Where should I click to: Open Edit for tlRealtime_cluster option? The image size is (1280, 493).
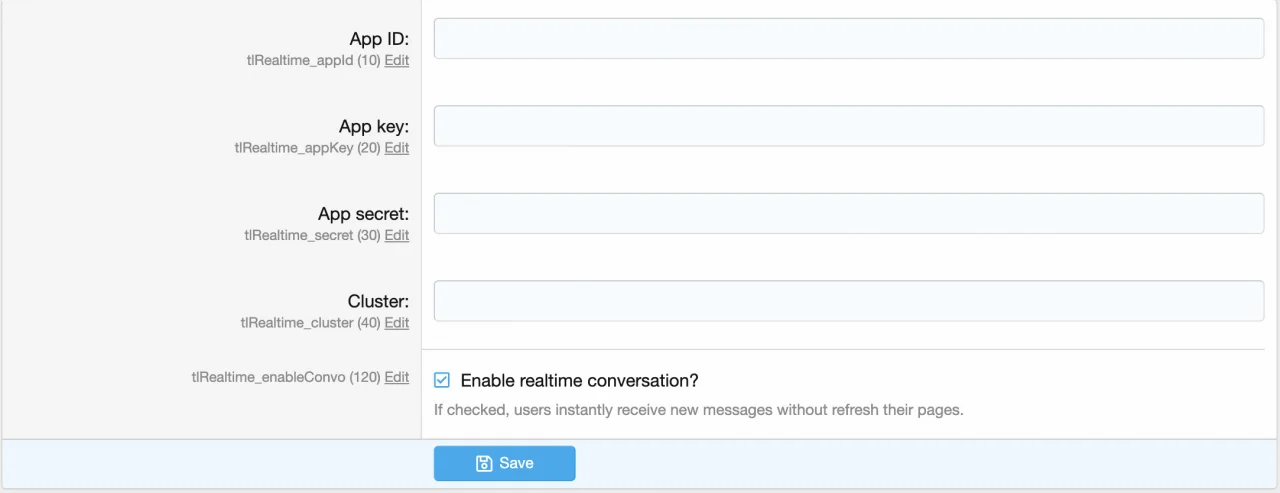point(397,323)
